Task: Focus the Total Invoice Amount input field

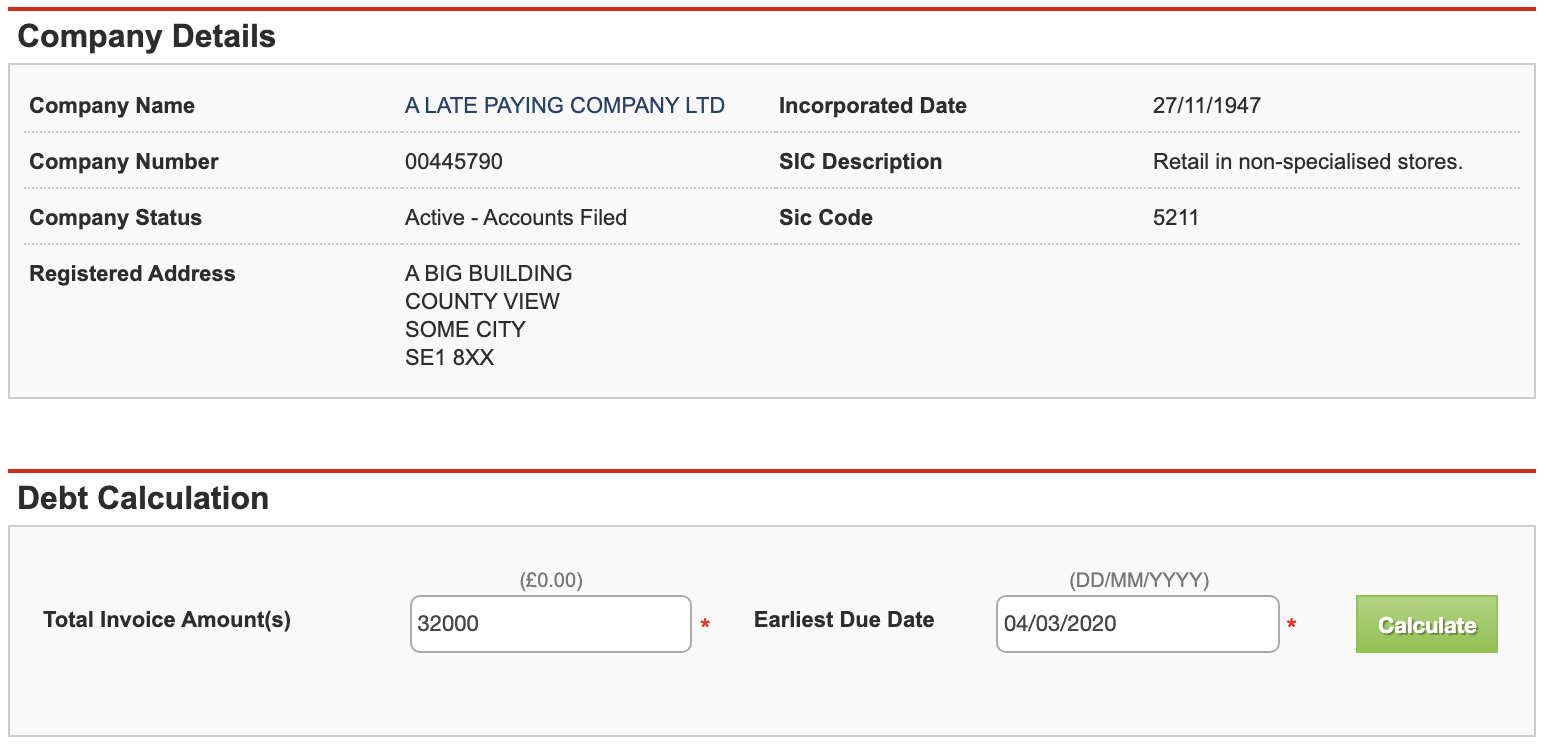Action: [x=550, y=624]
